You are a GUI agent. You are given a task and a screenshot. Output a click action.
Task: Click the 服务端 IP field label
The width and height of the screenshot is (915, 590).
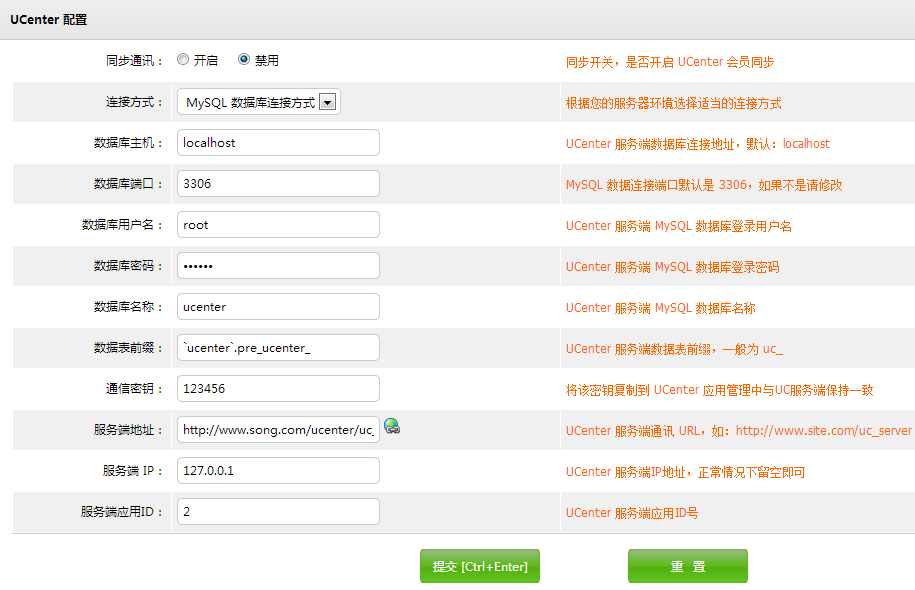coord(133,471)
